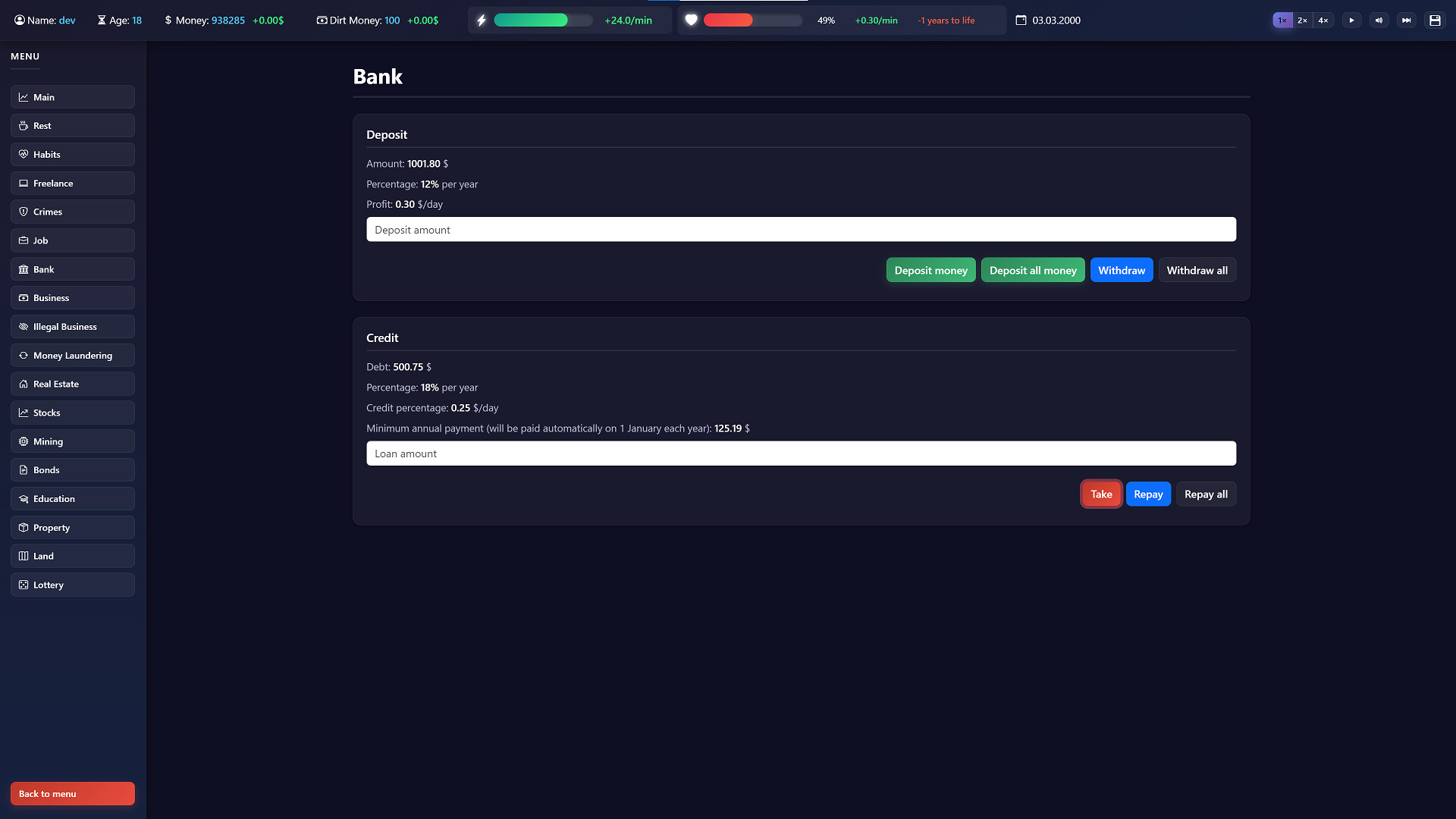
Task: Click the save game floppy disk icon
Action: click(1435, 20)
